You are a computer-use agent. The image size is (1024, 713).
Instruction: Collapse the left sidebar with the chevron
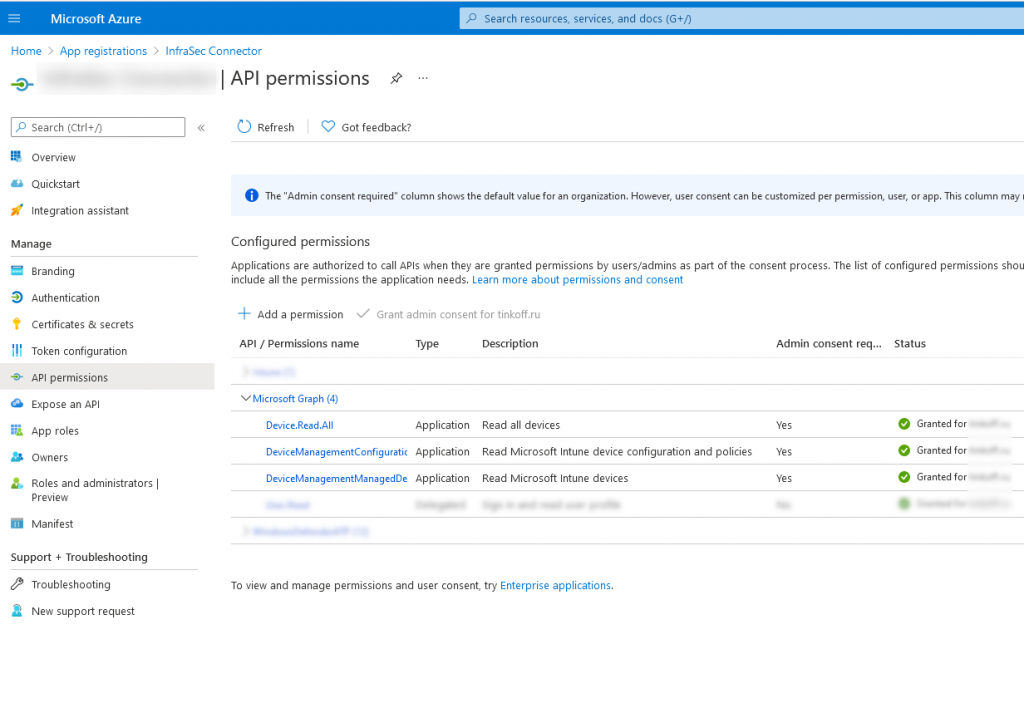(x=200, y=127)
